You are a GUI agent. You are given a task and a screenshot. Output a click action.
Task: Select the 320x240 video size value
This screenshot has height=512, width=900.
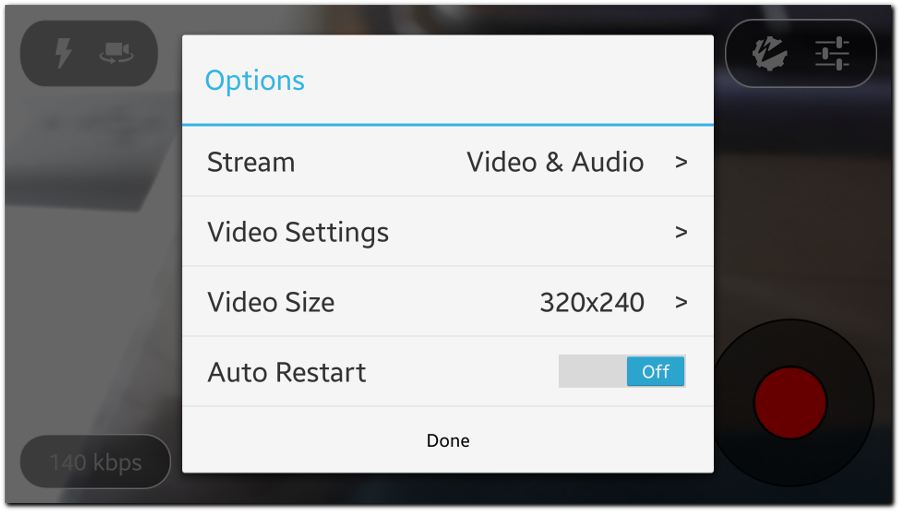592,302
